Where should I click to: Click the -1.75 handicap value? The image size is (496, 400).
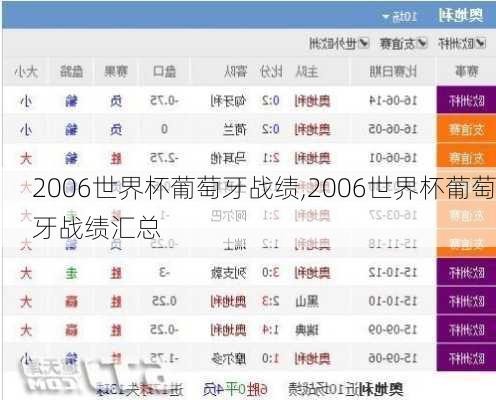164,358
